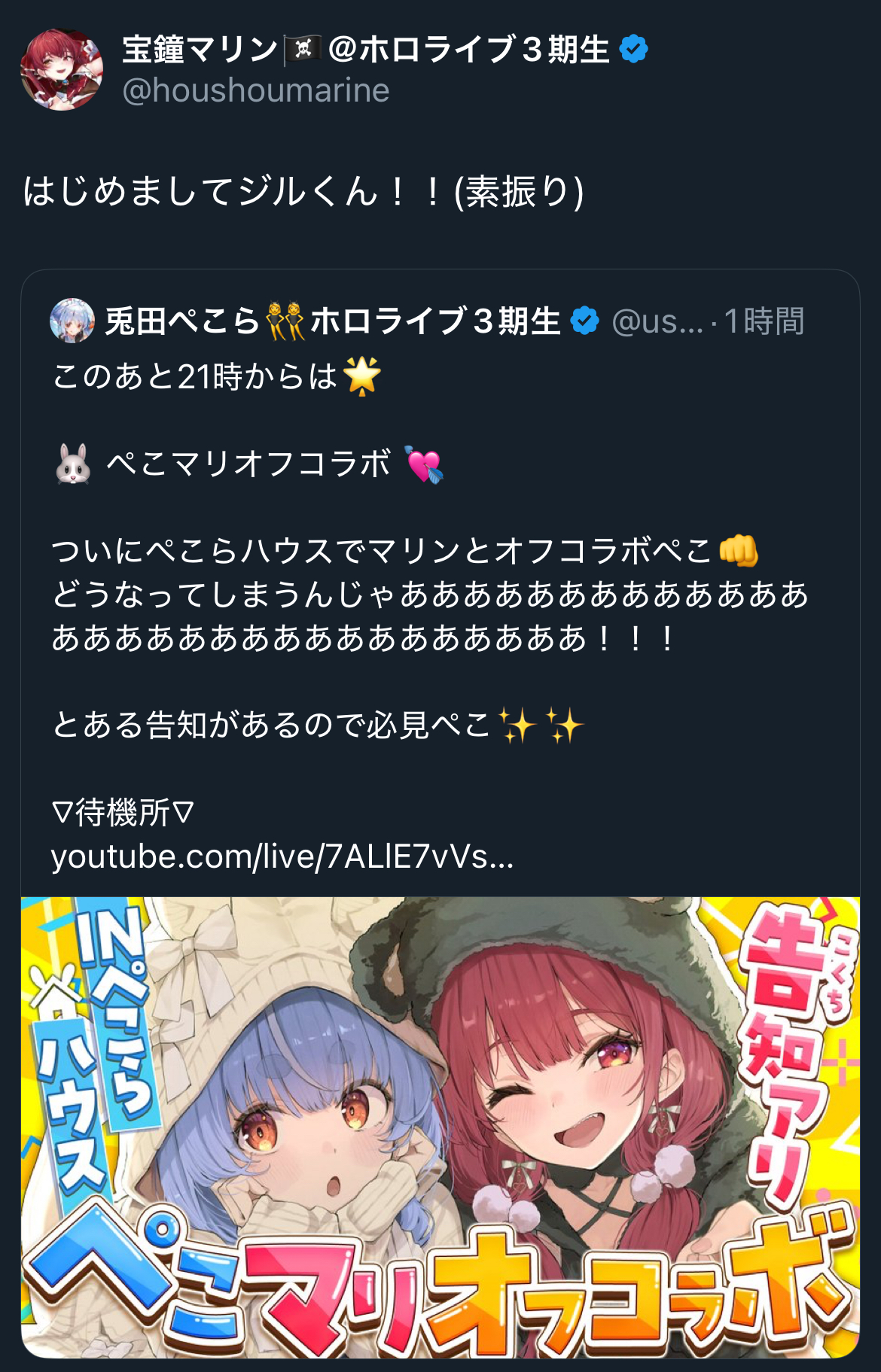Screen dimensions: 881x1372
Task: Tap the glowing star emoji after 21時からは
Action: tap(362, 376)
